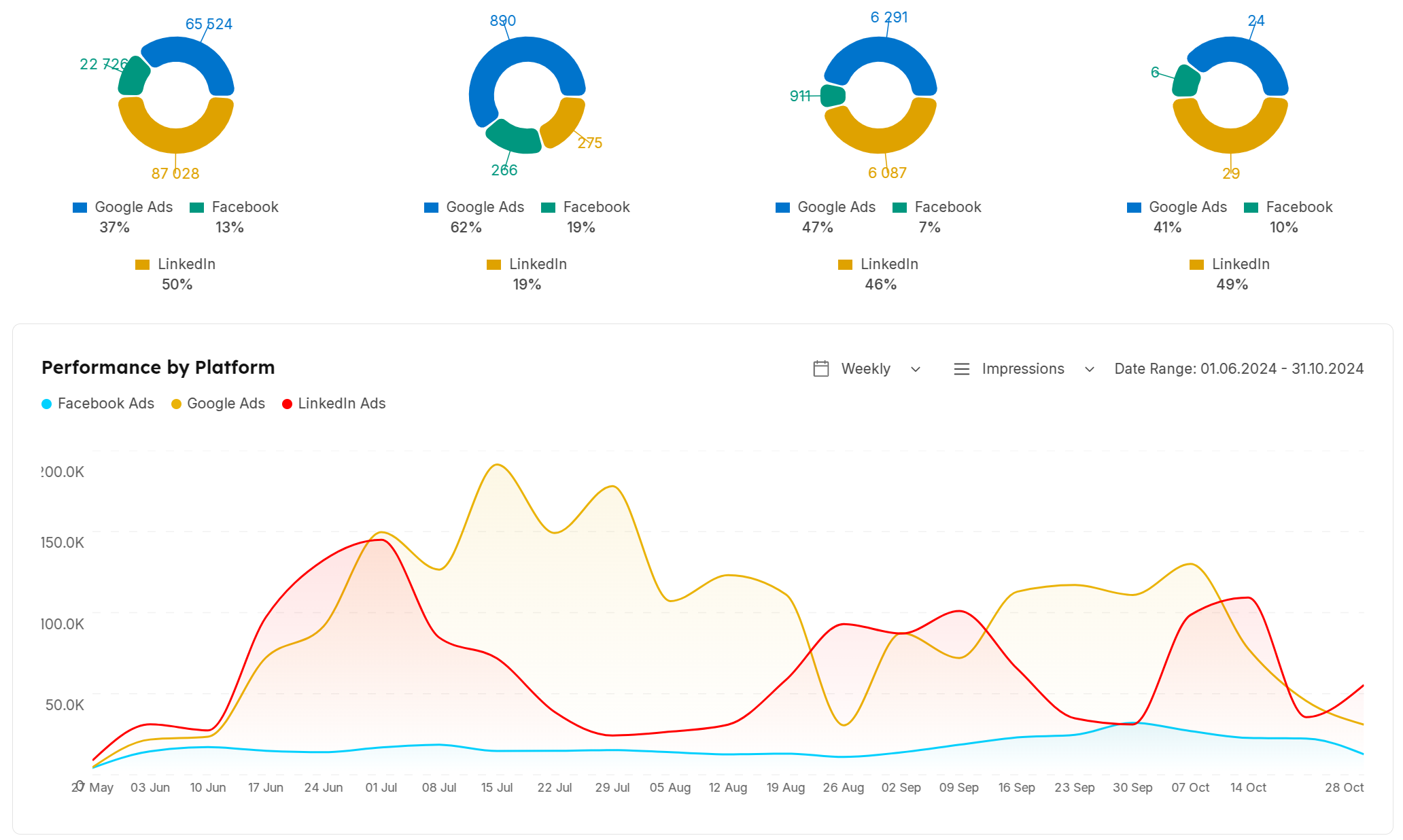Click yellow LinkedIn segment labeled 6 087
1403x840 pixels.
[880, 139]
